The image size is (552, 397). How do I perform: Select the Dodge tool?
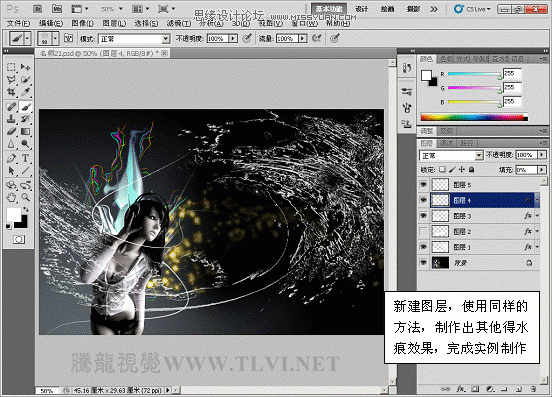click(x=25, y=144)
